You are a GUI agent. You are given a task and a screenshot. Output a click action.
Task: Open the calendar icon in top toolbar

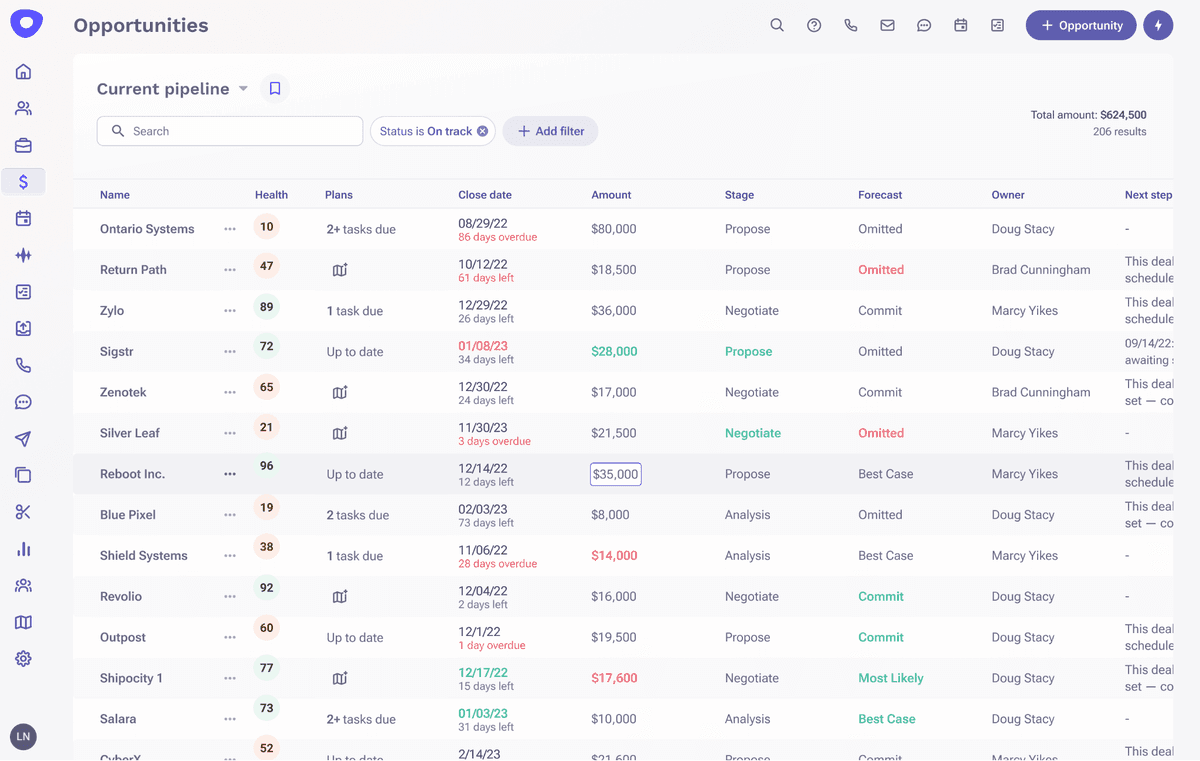click(961, 25)
